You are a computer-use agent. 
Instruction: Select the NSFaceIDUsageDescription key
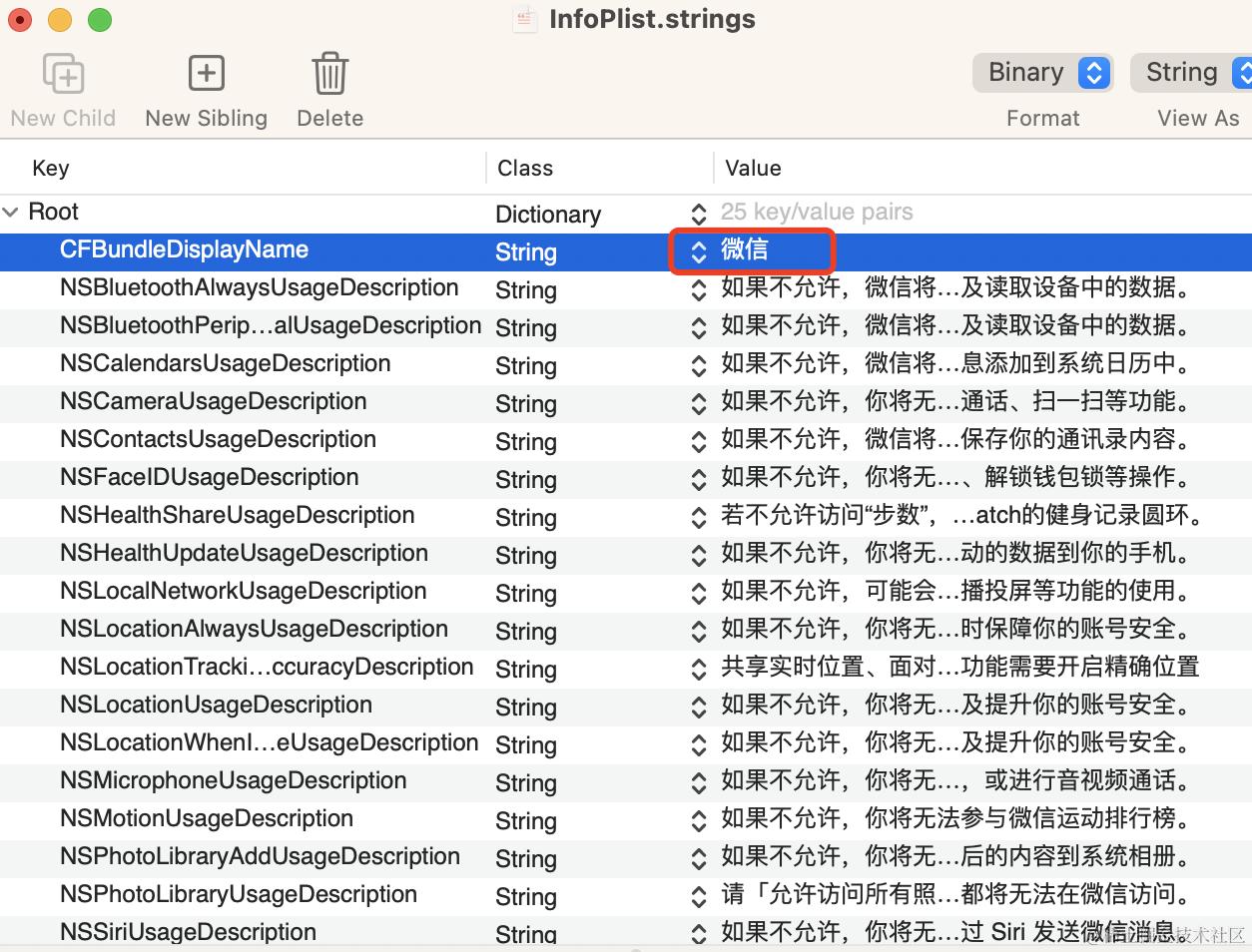[x=209, y=477]
